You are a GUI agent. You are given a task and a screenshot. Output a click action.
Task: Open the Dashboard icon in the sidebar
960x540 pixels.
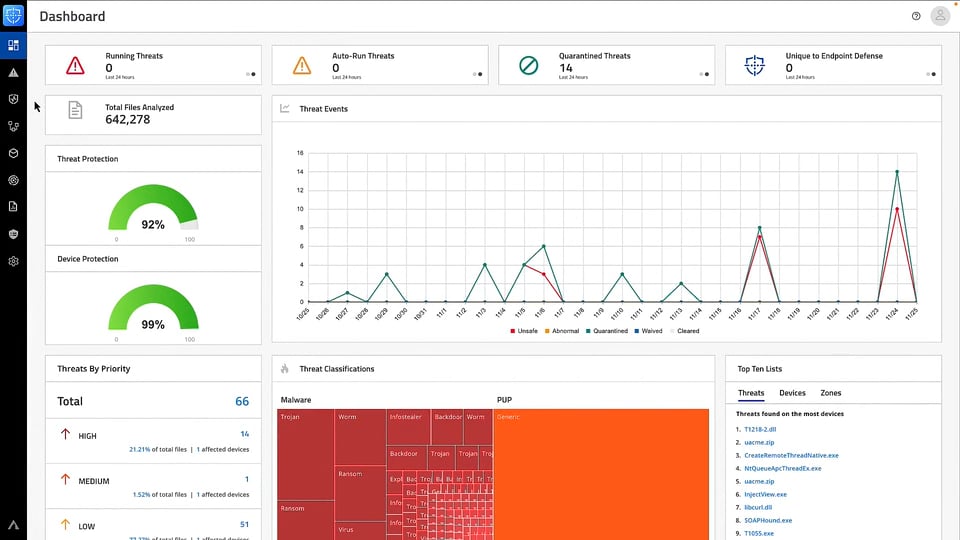(13, 45)
